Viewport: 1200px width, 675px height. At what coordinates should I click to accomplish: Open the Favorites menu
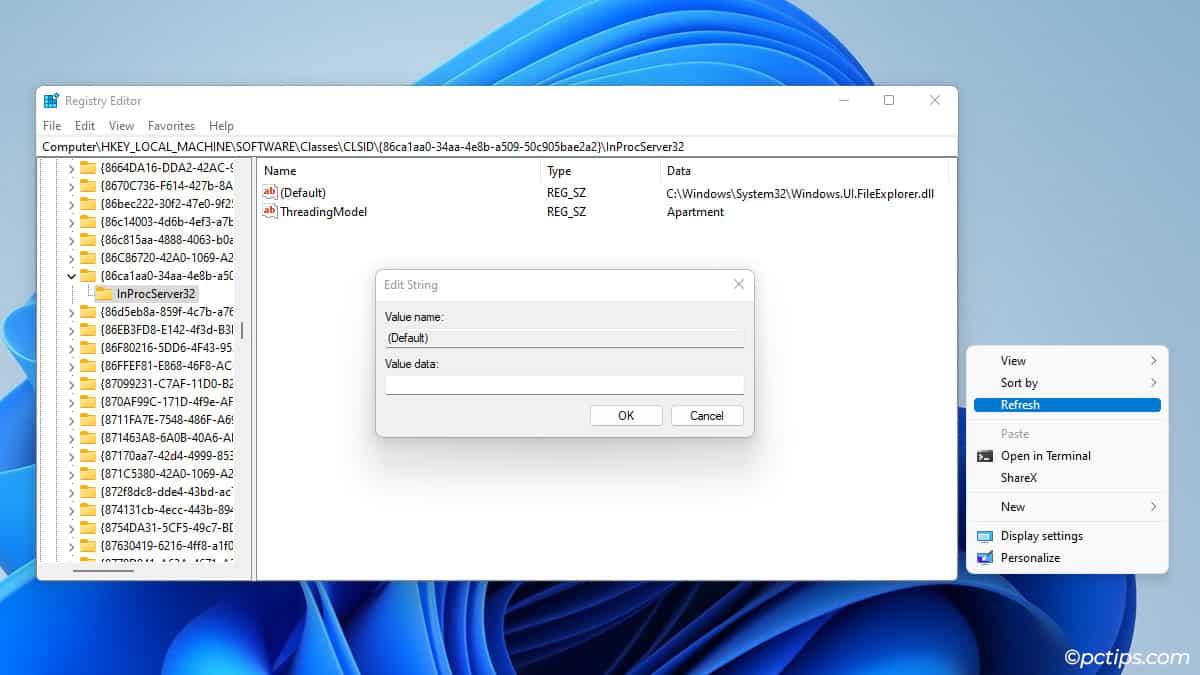tap(171, 126)
